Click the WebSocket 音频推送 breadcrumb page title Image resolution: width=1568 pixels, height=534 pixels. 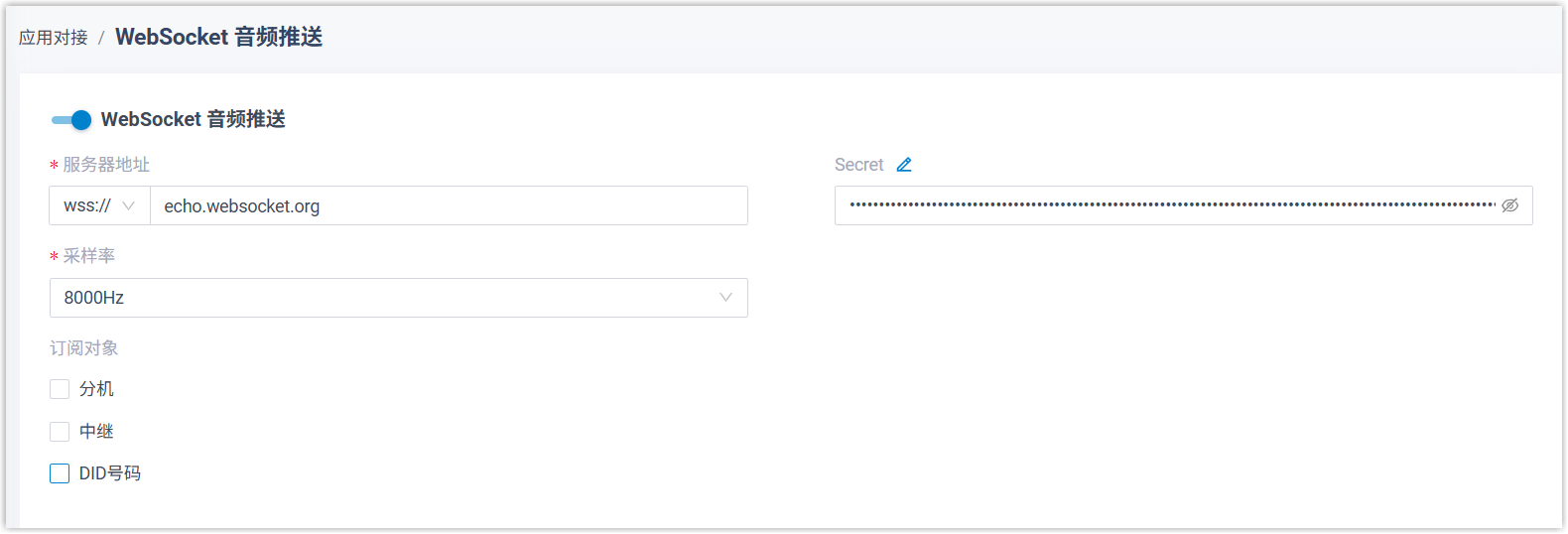coord(218,37)
